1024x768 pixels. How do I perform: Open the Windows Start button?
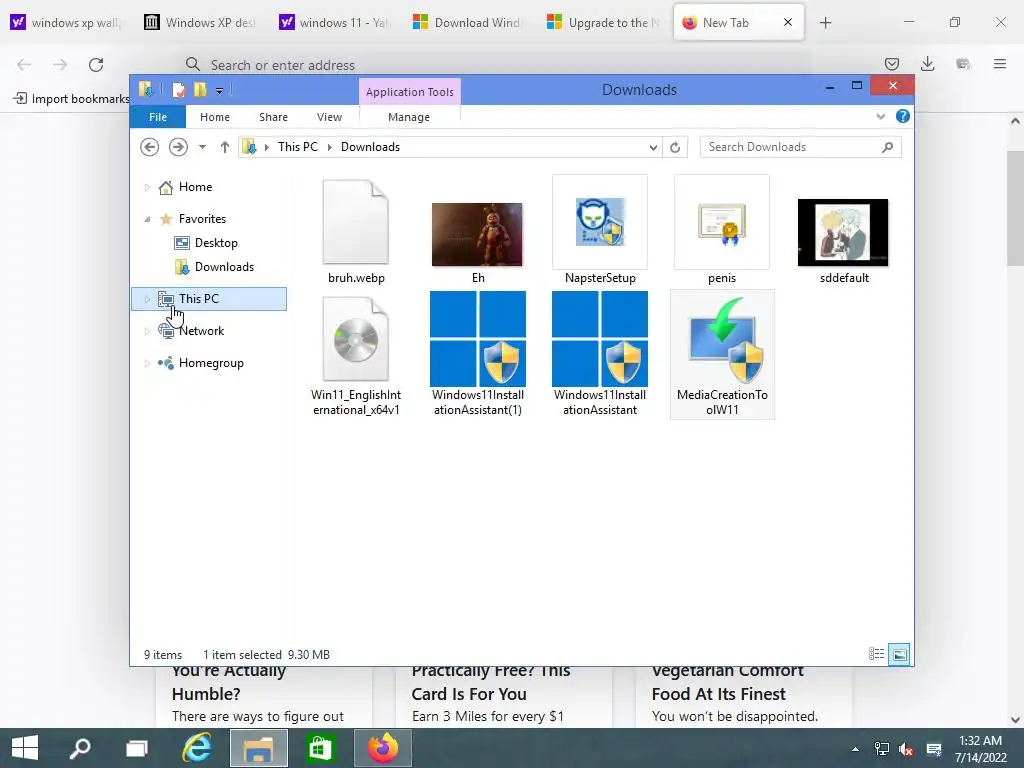[x=25, y=748]
